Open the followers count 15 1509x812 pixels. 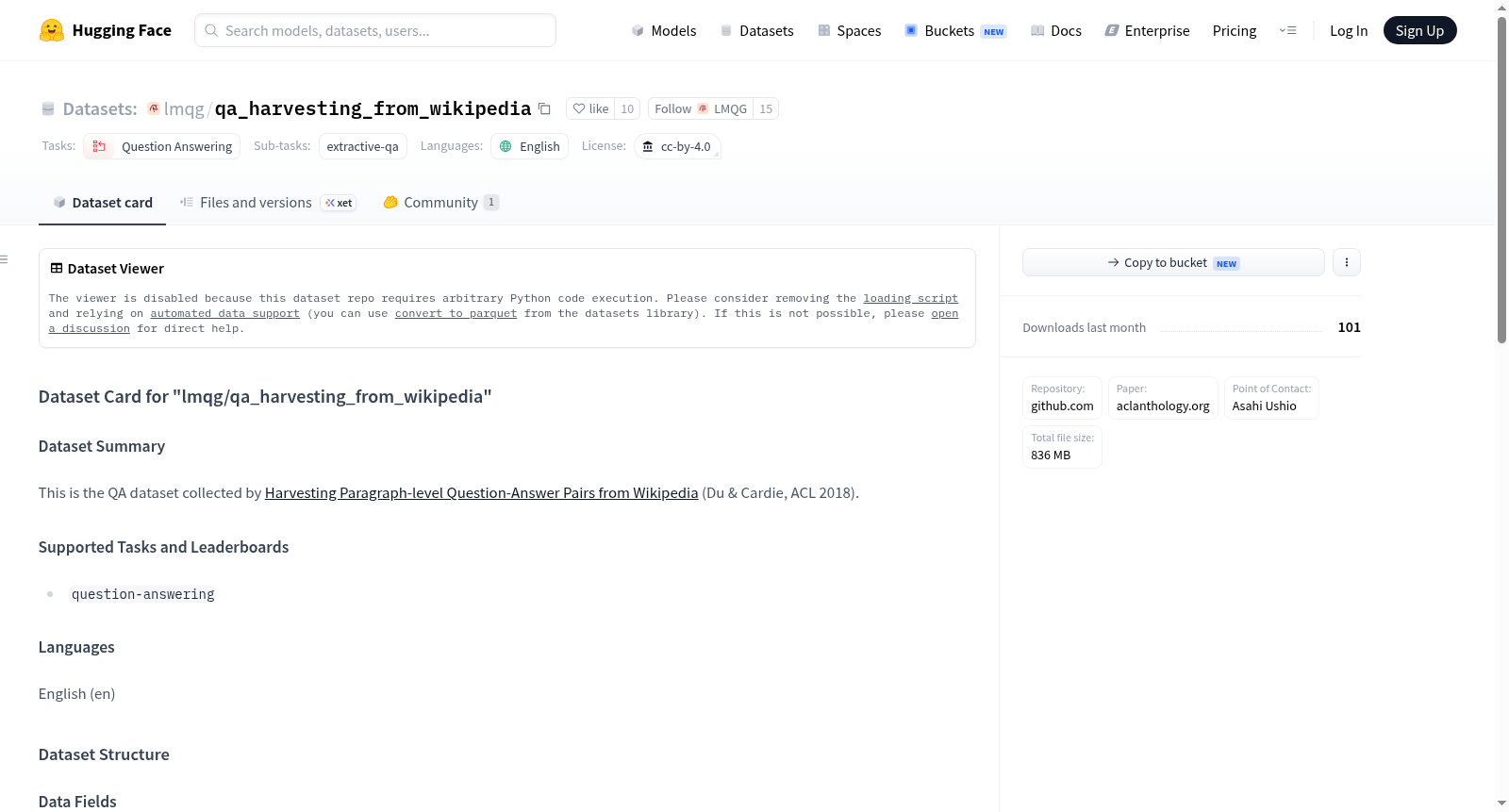(766, 108)
